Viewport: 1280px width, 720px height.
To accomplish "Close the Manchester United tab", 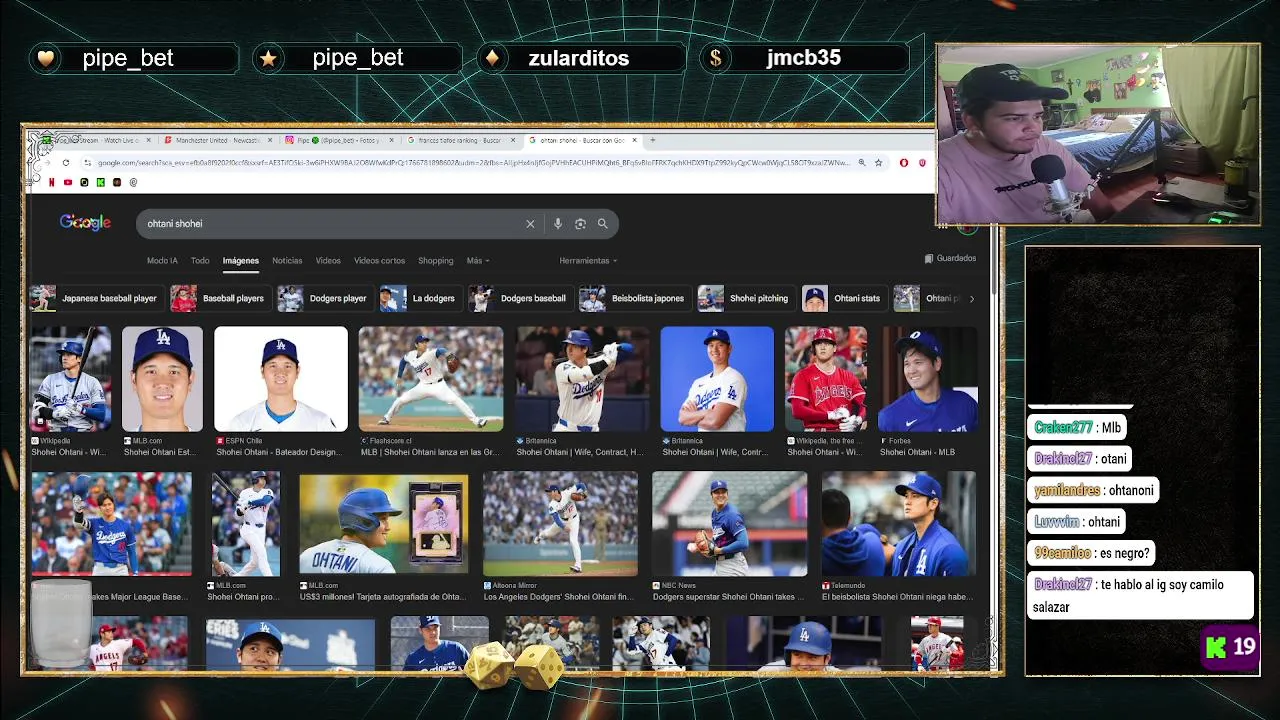I will (x=270, y=140).
